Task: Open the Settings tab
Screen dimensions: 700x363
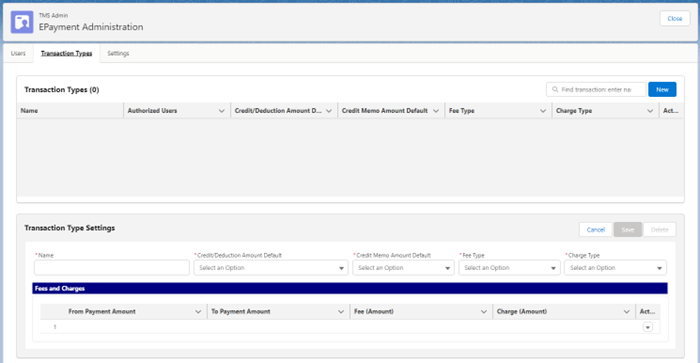Action: 118,53
